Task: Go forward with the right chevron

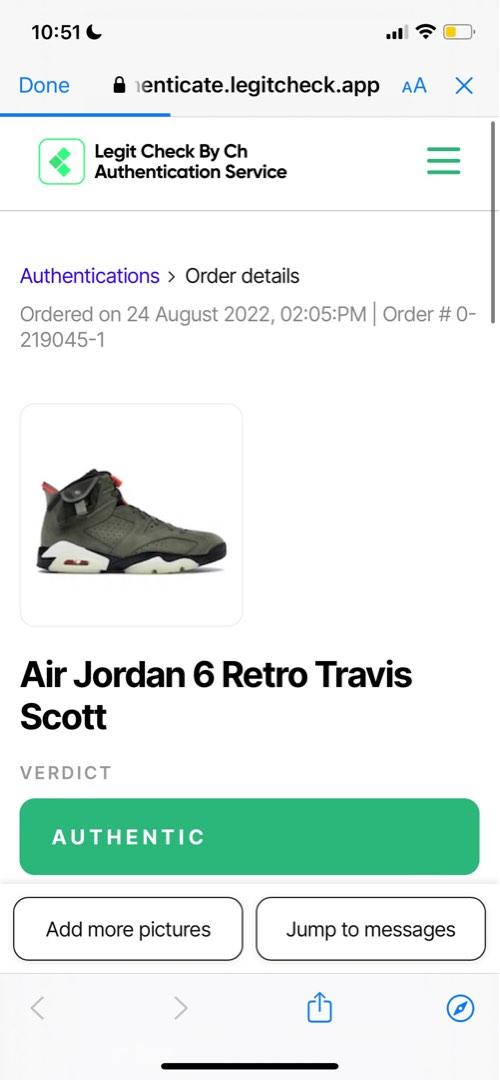Action: [x=180, y=1008]
